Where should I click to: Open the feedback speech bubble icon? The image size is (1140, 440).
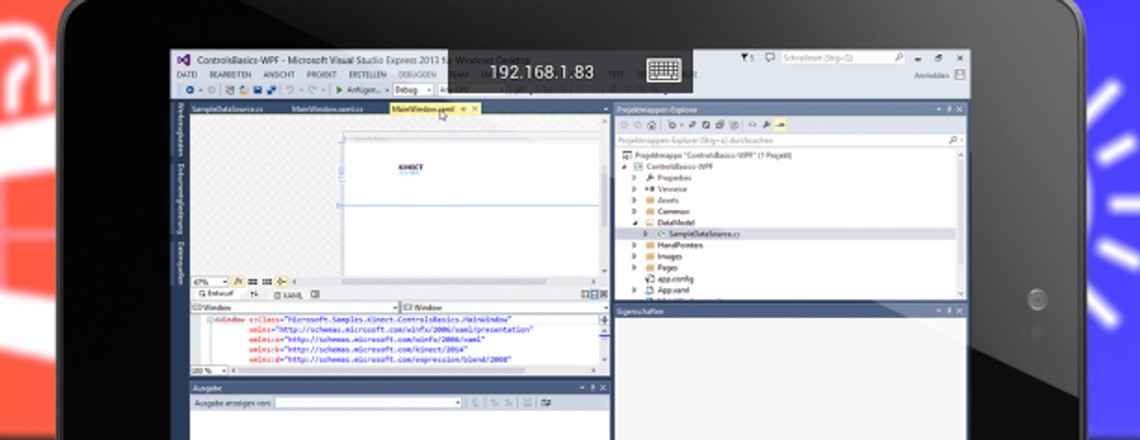tap(769, 57)
